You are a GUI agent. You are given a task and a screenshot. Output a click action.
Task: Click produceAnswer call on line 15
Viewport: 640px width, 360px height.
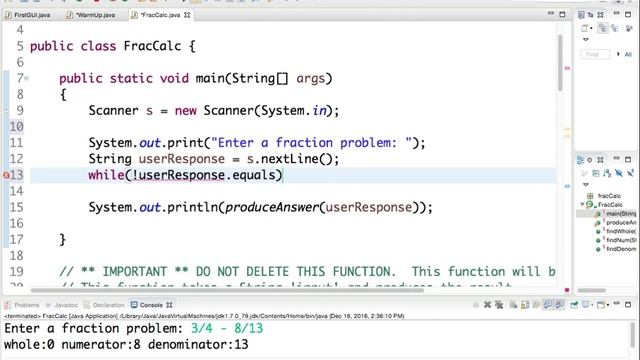(x=272, y=207)
